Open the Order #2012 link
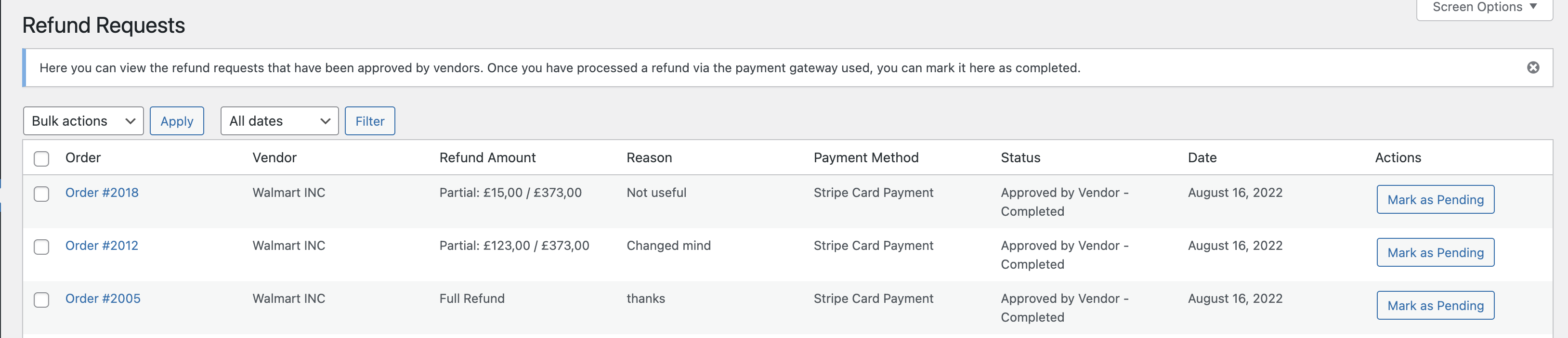Screen dimensions: 1568x338 click(102, 246)
